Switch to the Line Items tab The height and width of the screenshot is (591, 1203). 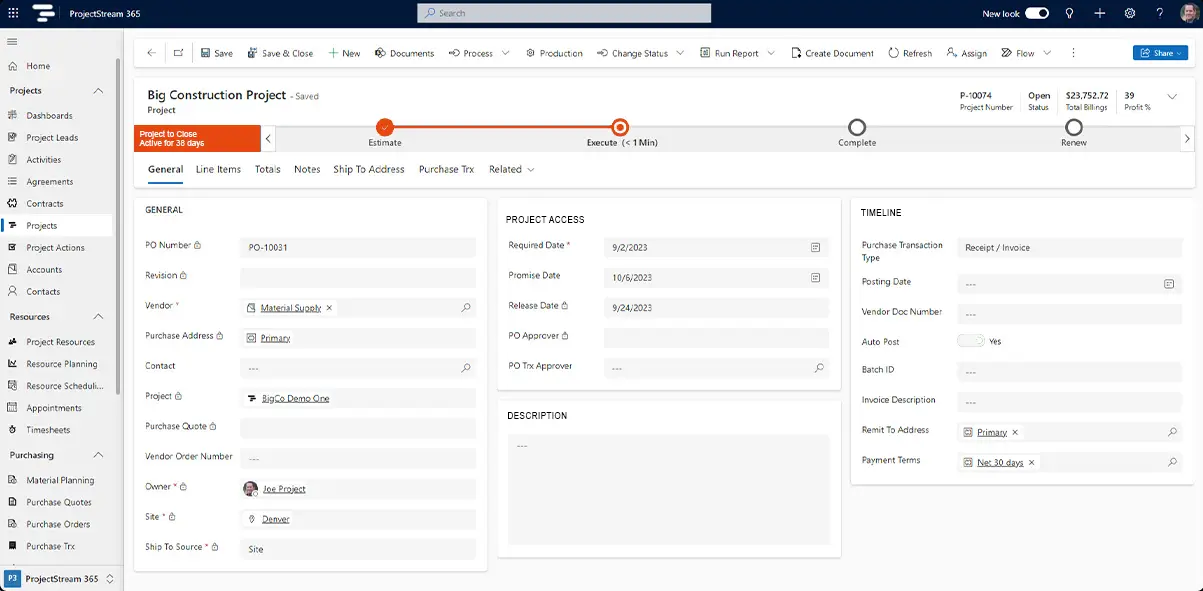click(x=218, y=169)
